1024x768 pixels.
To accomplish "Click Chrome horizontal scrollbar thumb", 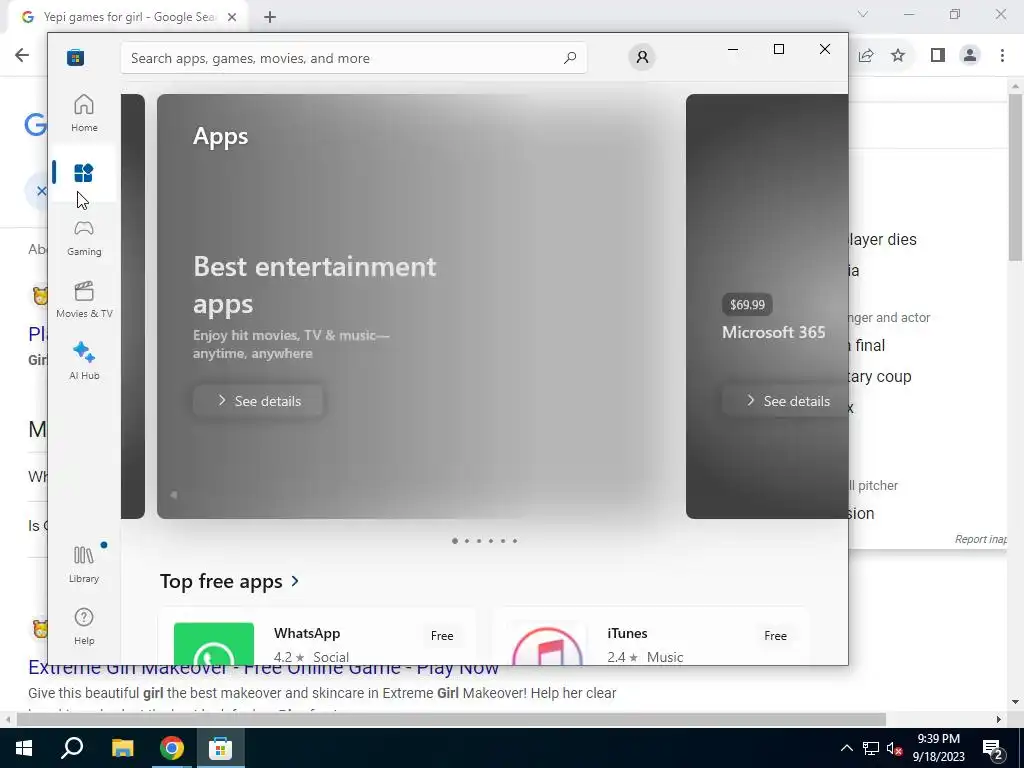I will pos(451,719).
